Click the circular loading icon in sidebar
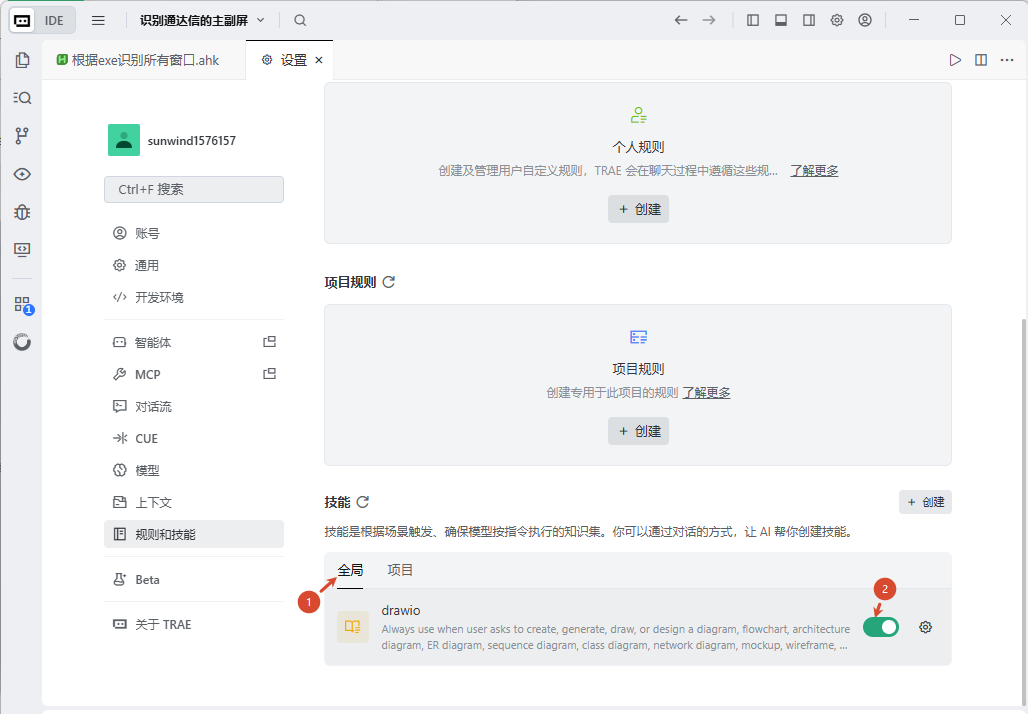1028x714 pixels. click(x=22, y=342)
